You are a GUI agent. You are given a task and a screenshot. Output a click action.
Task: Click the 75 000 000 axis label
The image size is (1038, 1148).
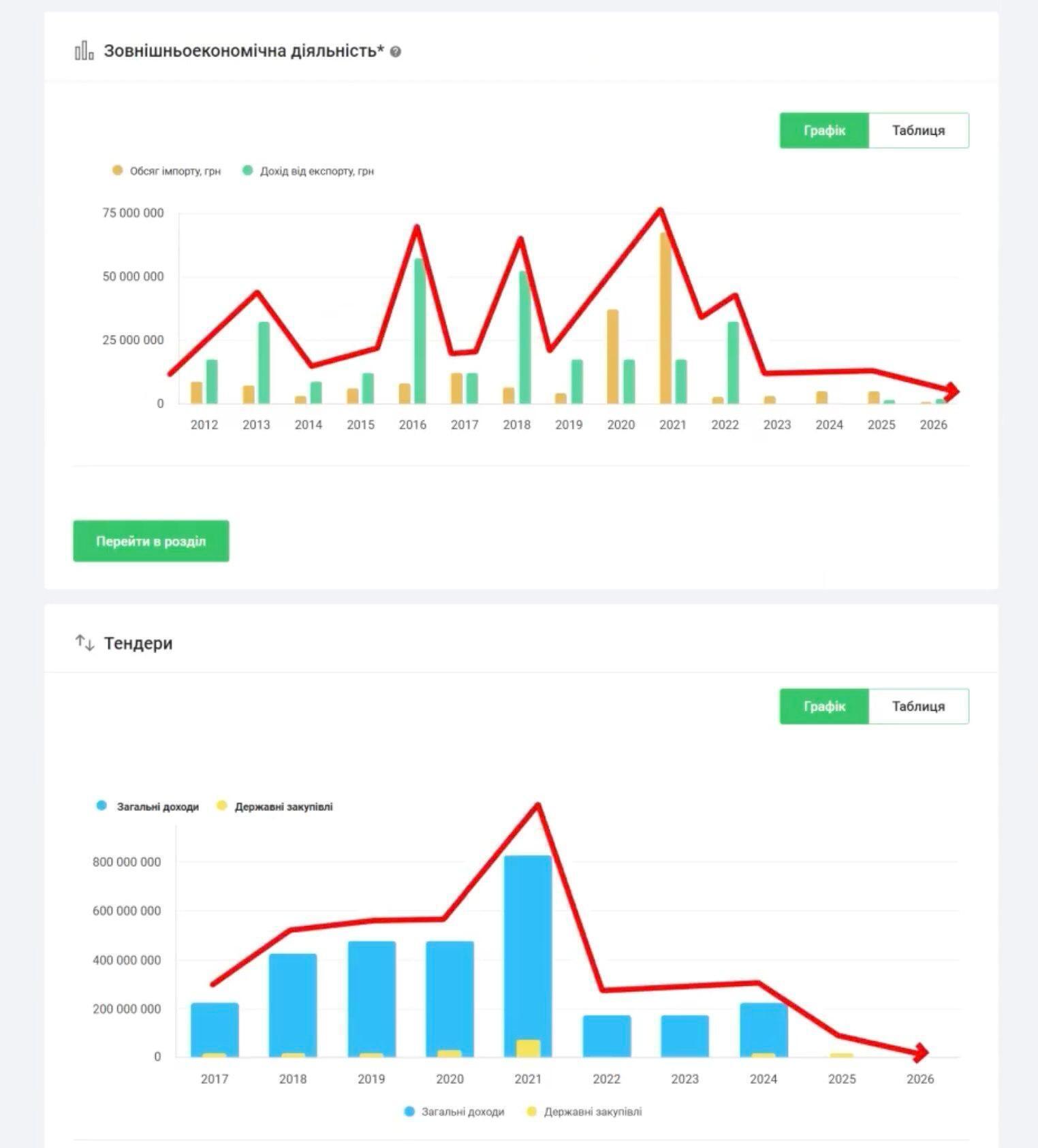pyautogui.click(x=133, y=213)
